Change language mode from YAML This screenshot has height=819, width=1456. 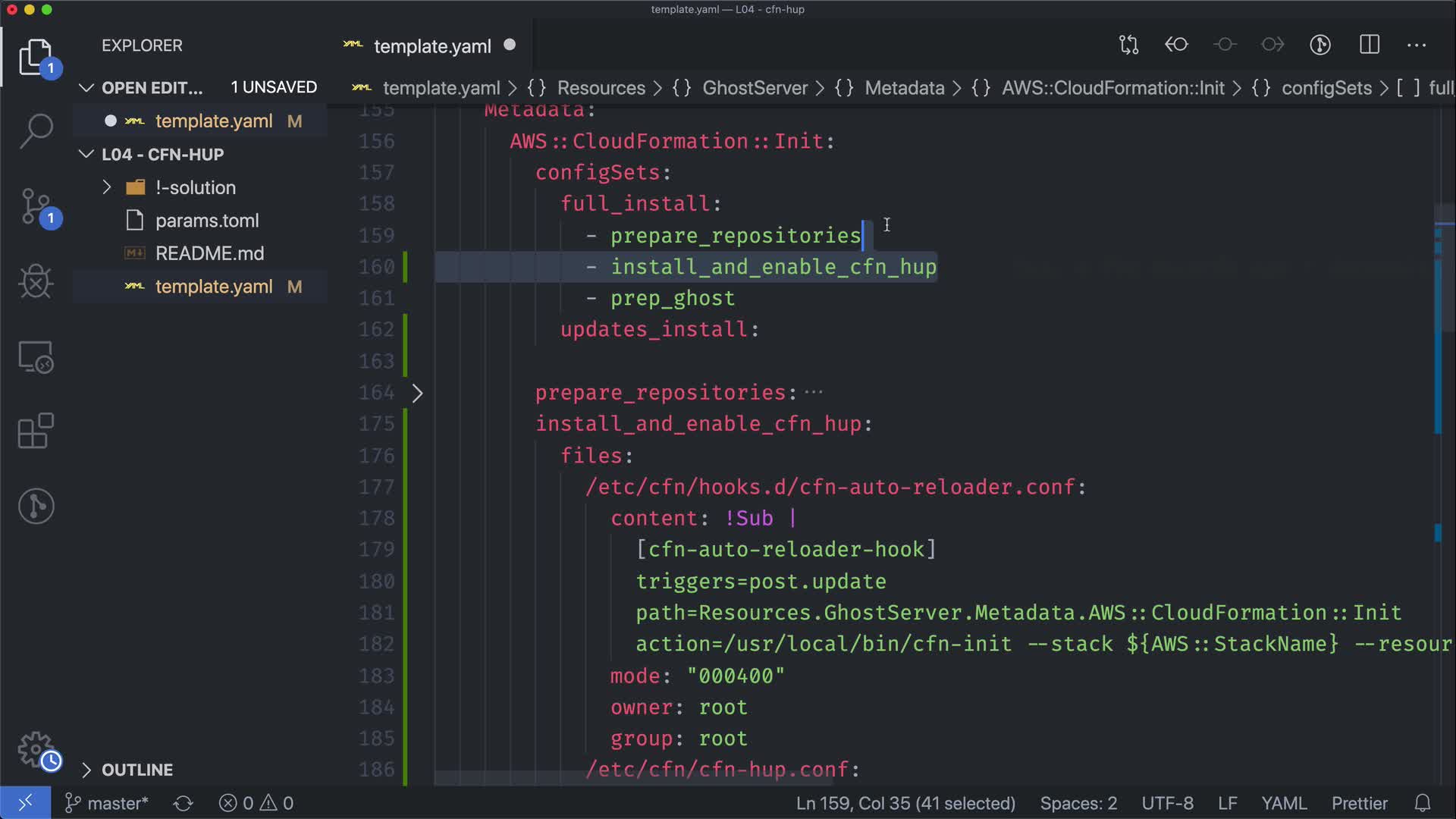[x=1283, y=803]
